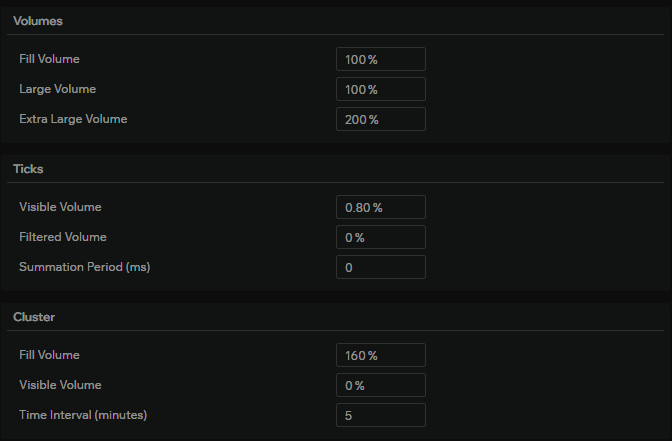Click the Cluster Fill Volume 160% field

[x=380, y=355]
